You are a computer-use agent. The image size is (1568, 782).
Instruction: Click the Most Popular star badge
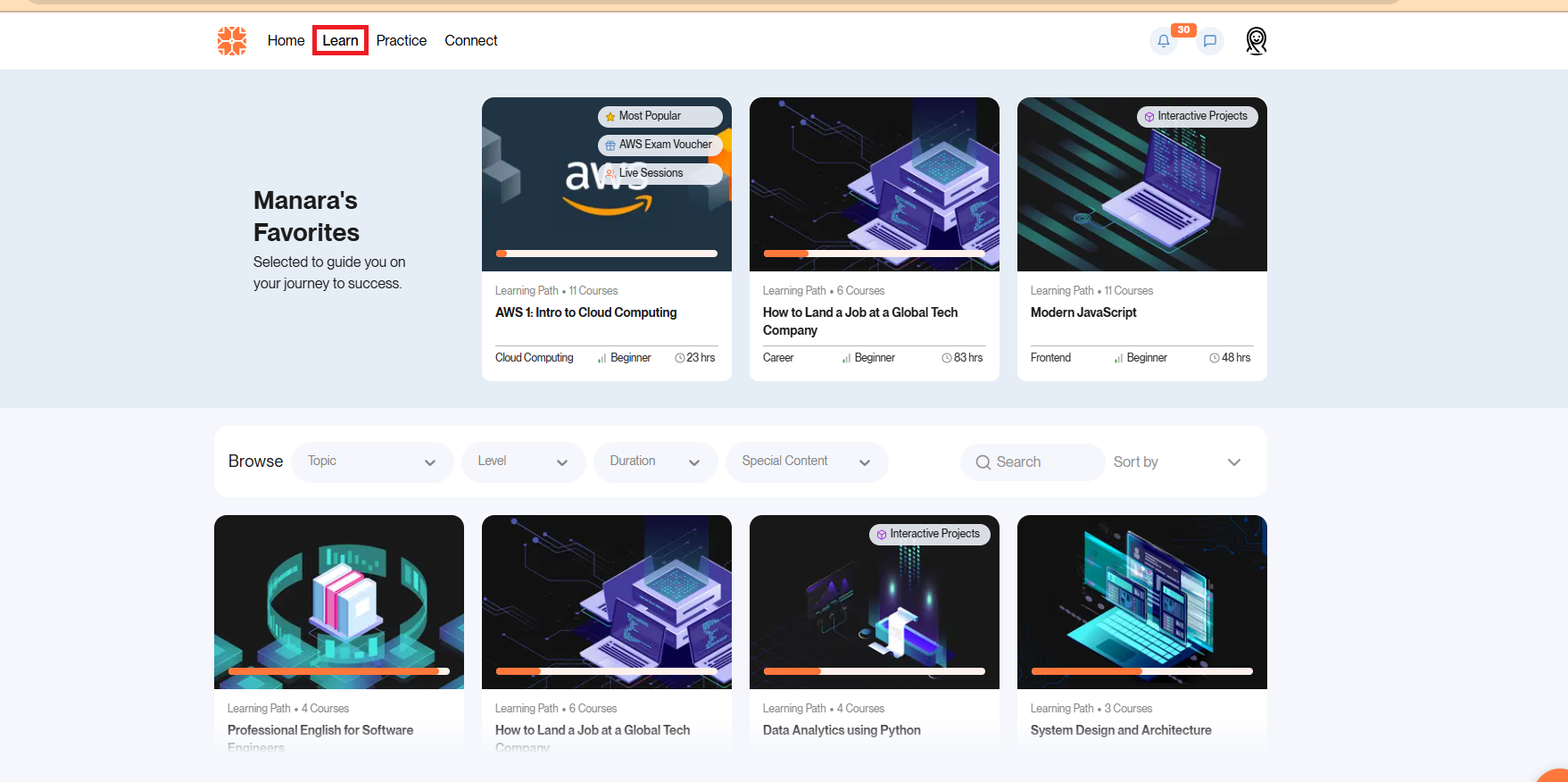point(660,116)
